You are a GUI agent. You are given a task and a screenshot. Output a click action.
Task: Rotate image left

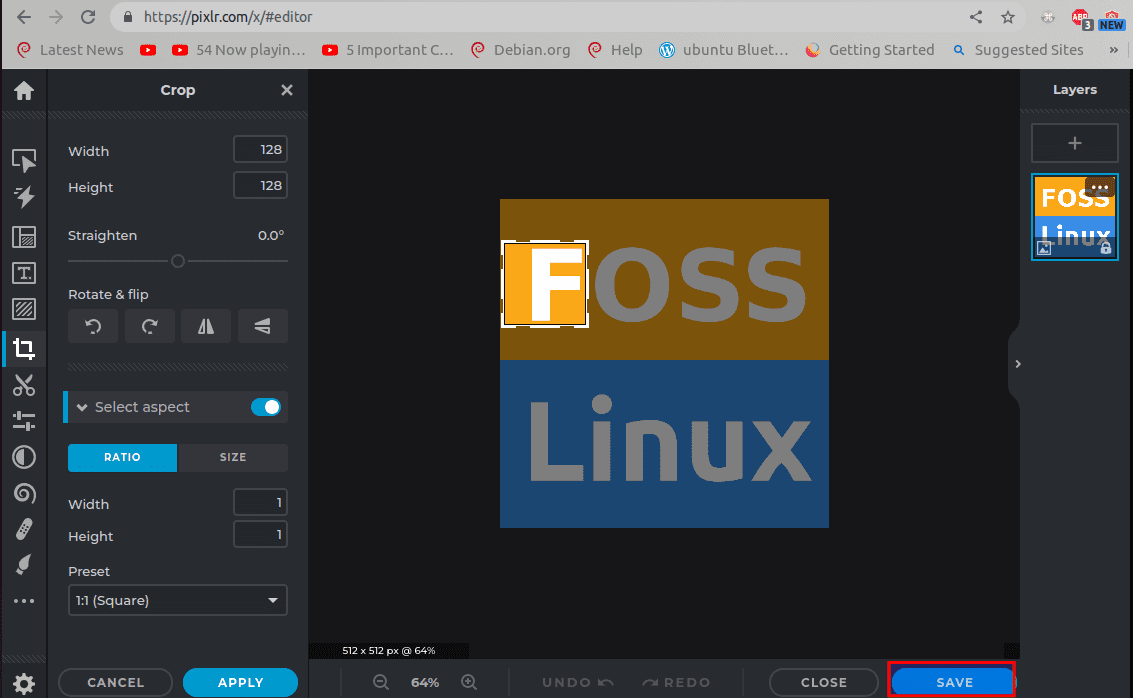[x=93, y=327]
